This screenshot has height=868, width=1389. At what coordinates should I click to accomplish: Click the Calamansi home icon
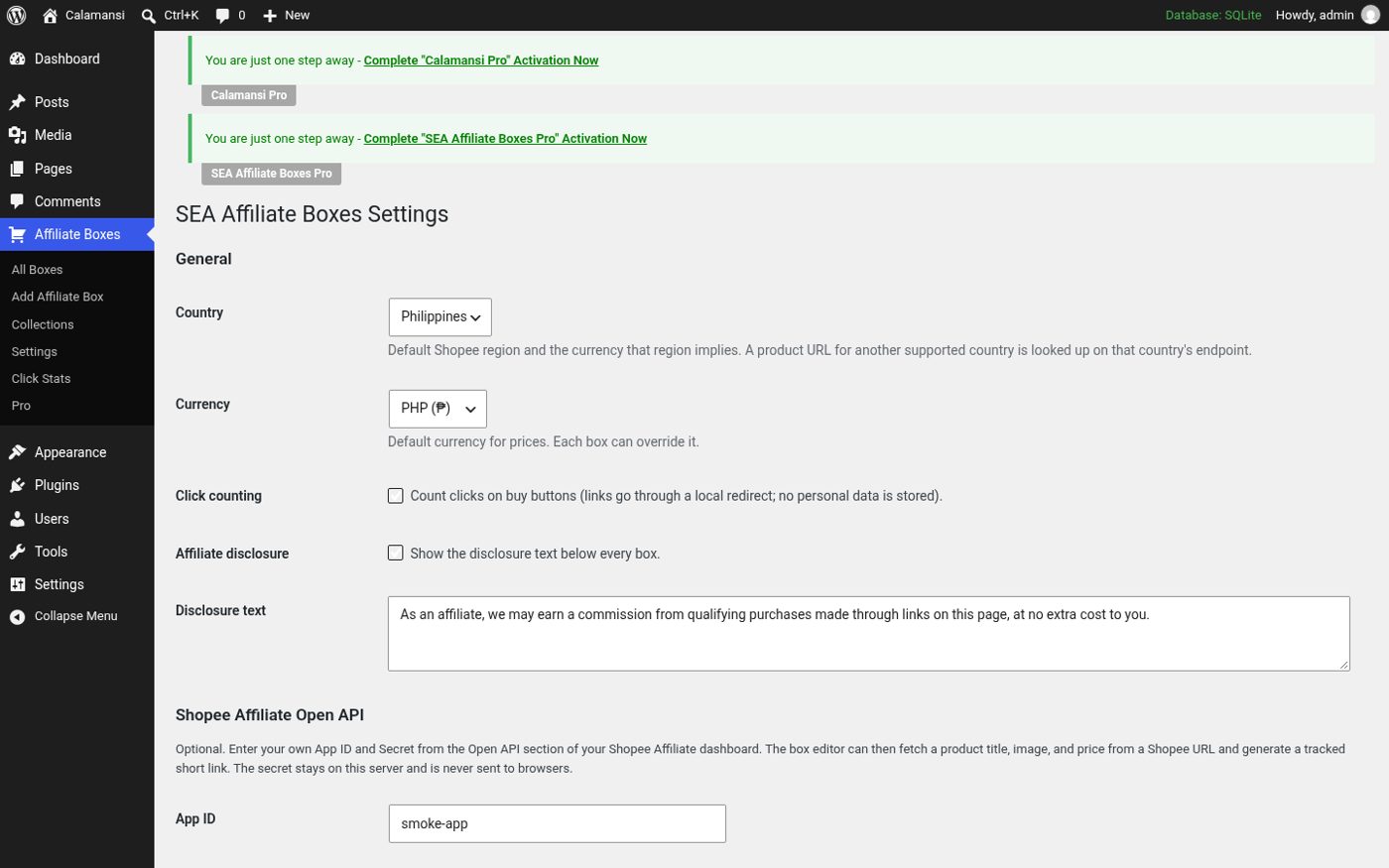point(51,15)
